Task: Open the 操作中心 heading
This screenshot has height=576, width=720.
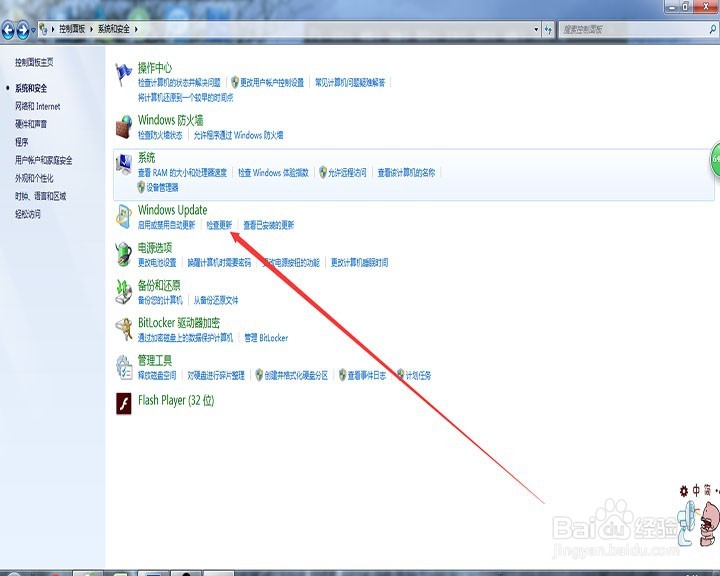Action: 155,68
